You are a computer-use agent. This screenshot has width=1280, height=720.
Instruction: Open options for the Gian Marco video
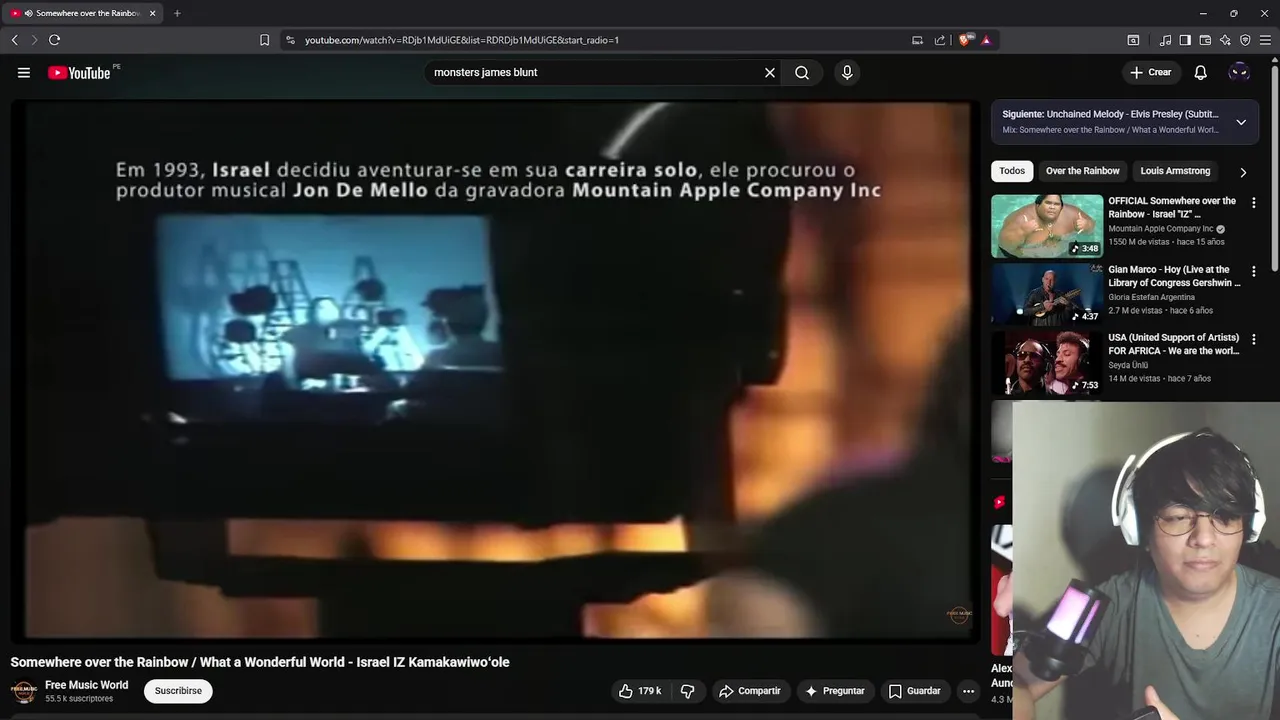[1254, 271]
